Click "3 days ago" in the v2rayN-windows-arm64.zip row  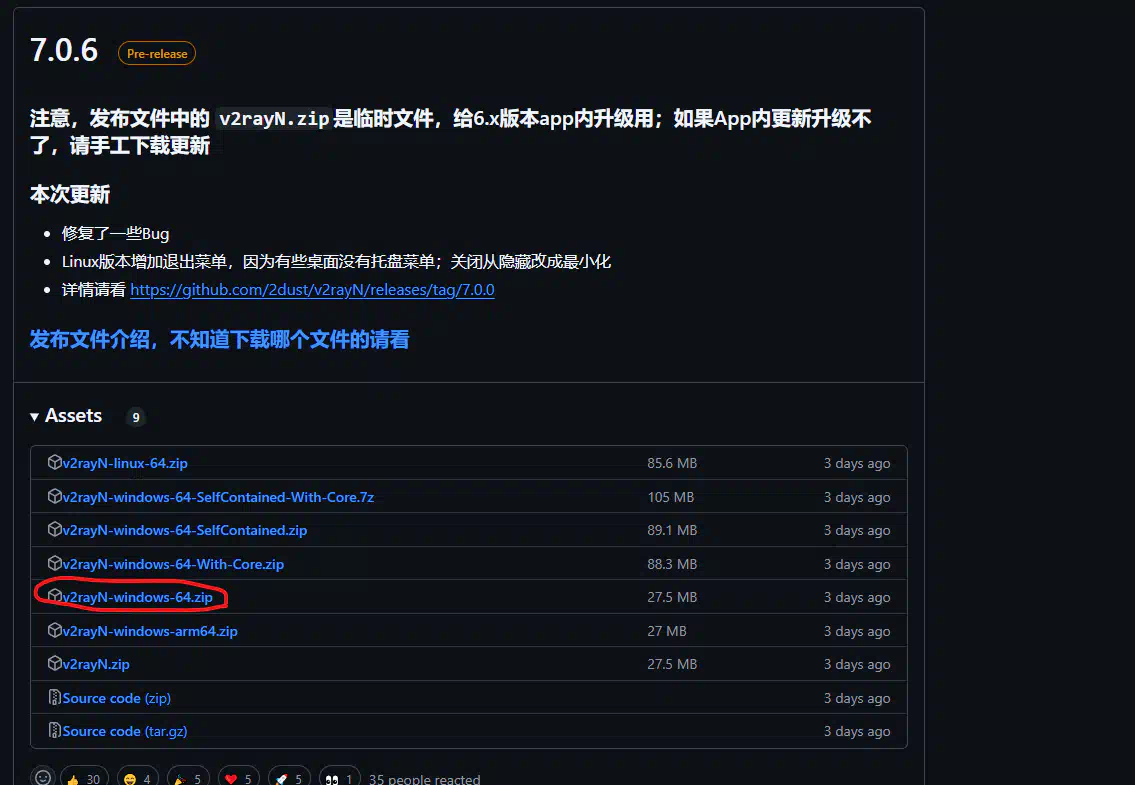857,631
